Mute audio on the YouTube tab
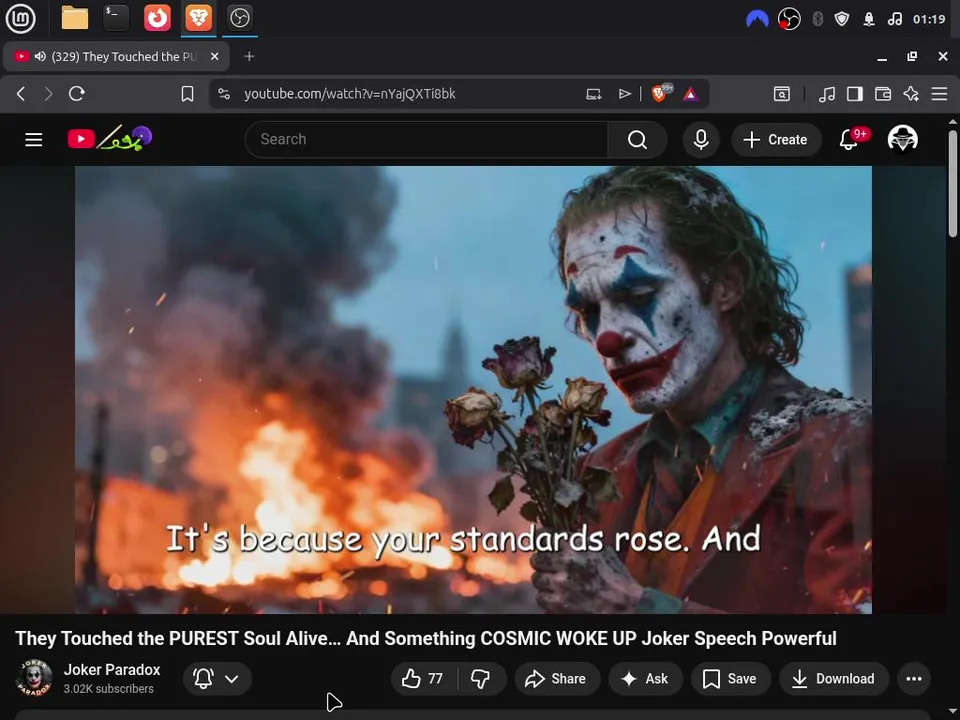Screen dimensions: 960x720 40,56
